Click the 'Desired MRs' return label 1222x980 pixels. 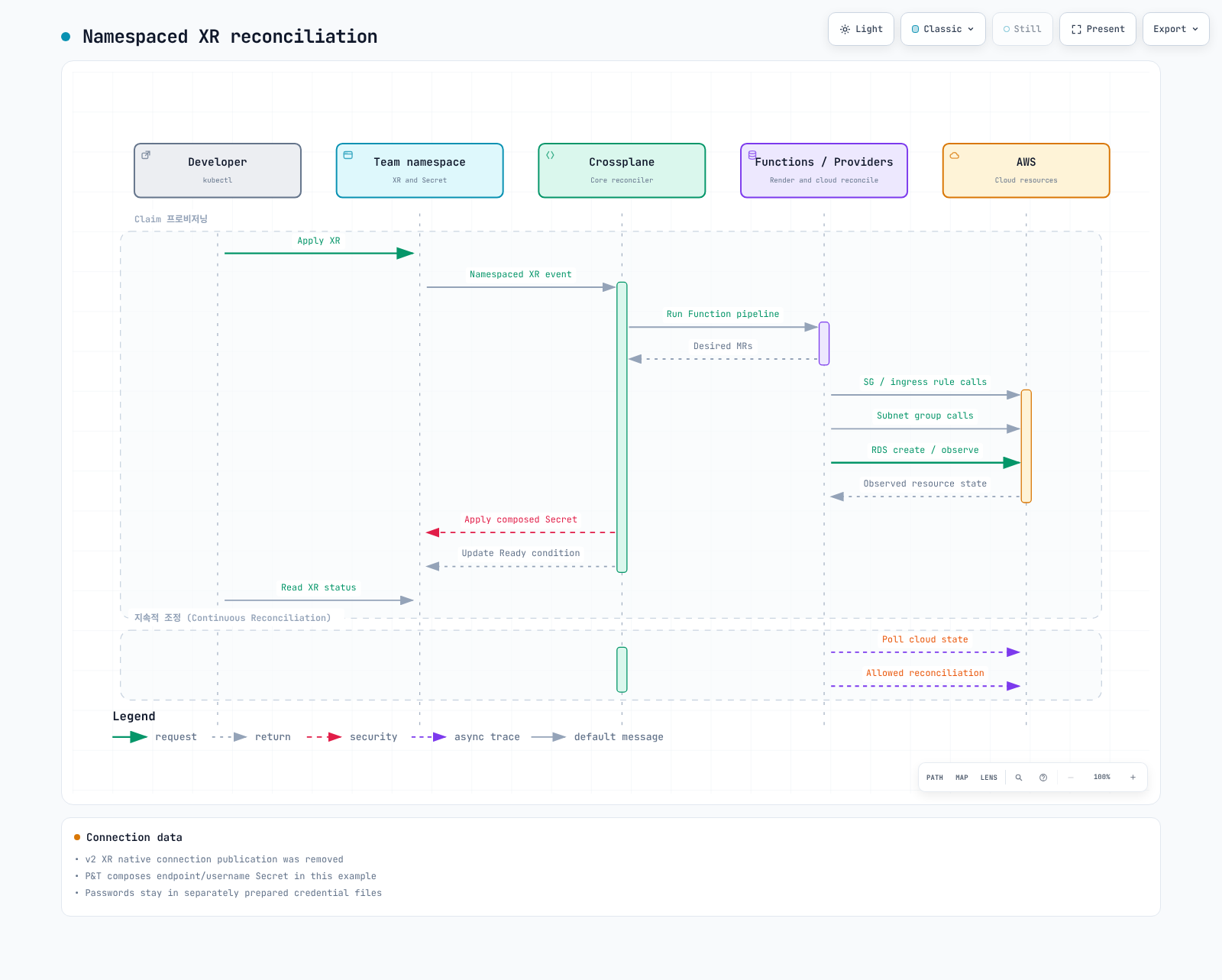[723, 346]
